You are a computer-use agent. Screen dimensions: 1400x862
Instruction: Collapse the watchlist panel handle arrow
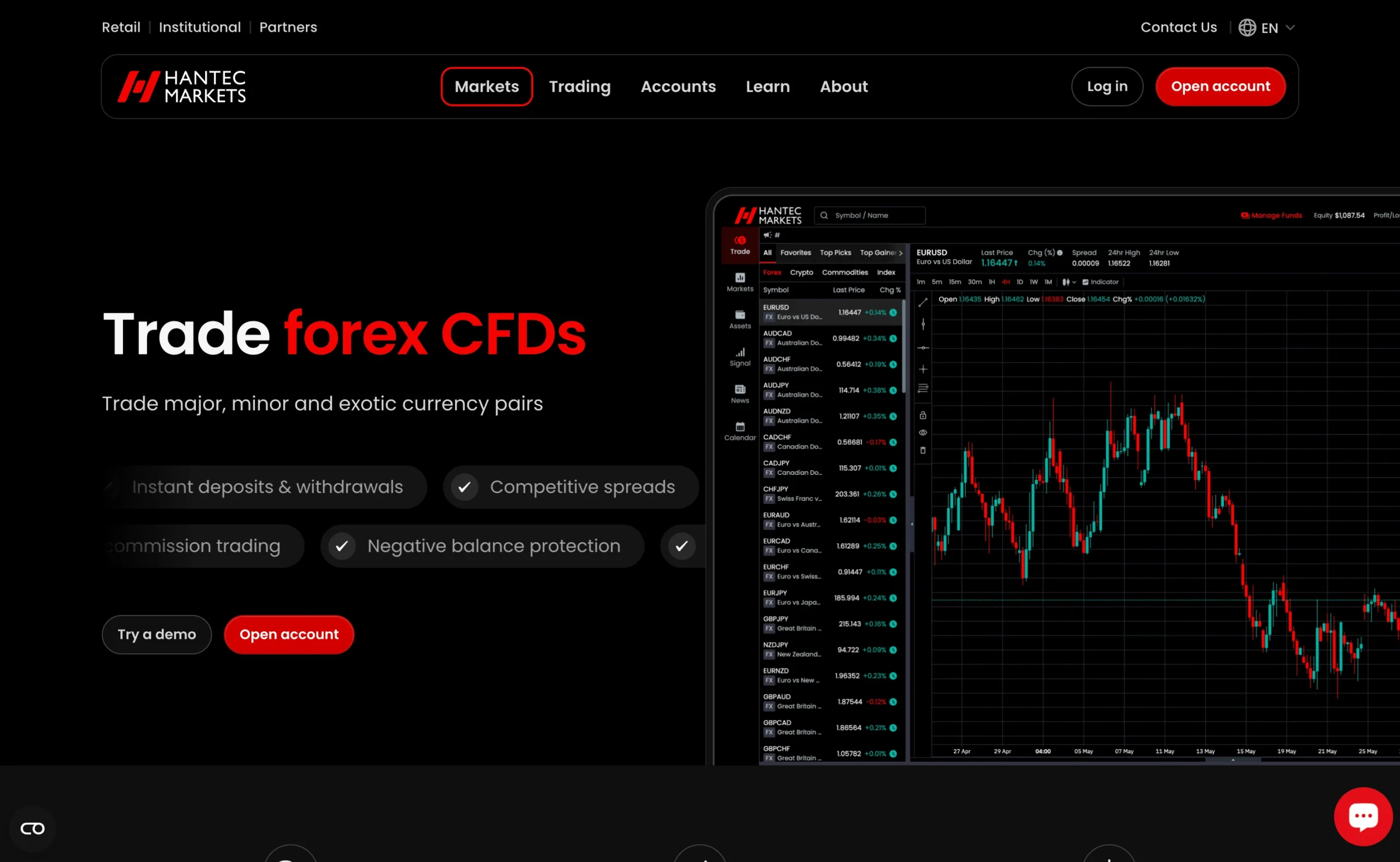912,524
